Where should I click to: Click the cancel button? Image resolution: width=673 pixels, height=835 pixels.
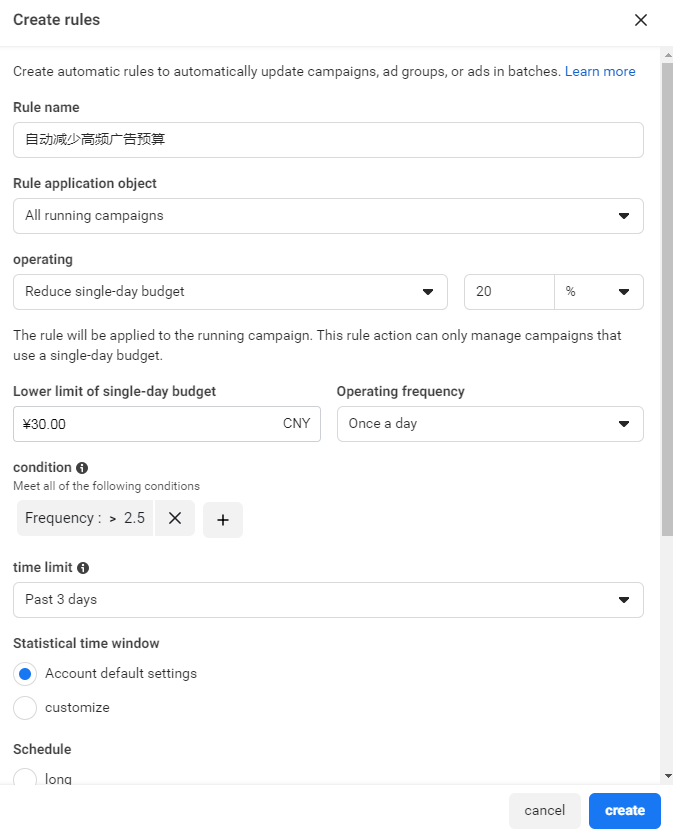[x=545, y=811]
